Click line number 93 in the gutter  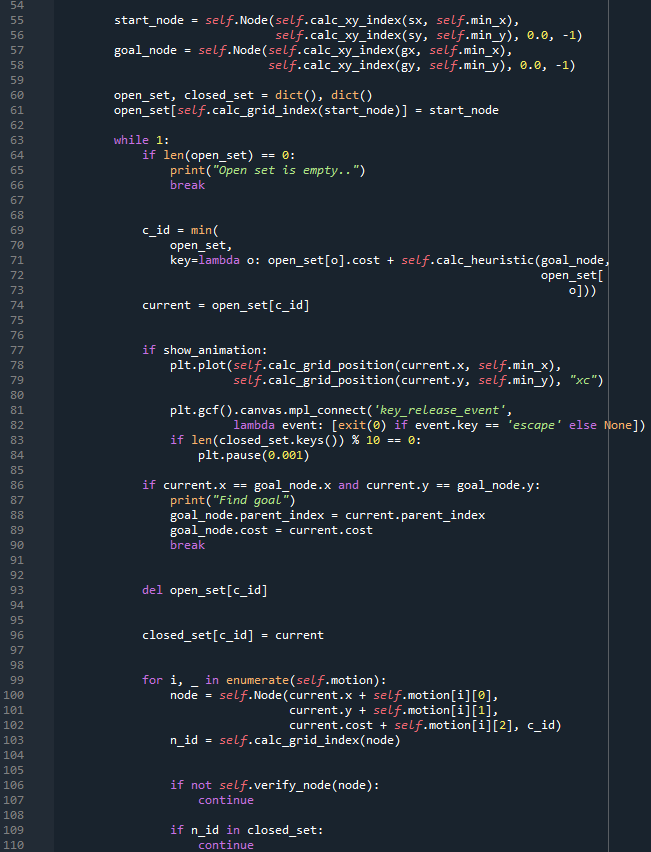(17, 590)
